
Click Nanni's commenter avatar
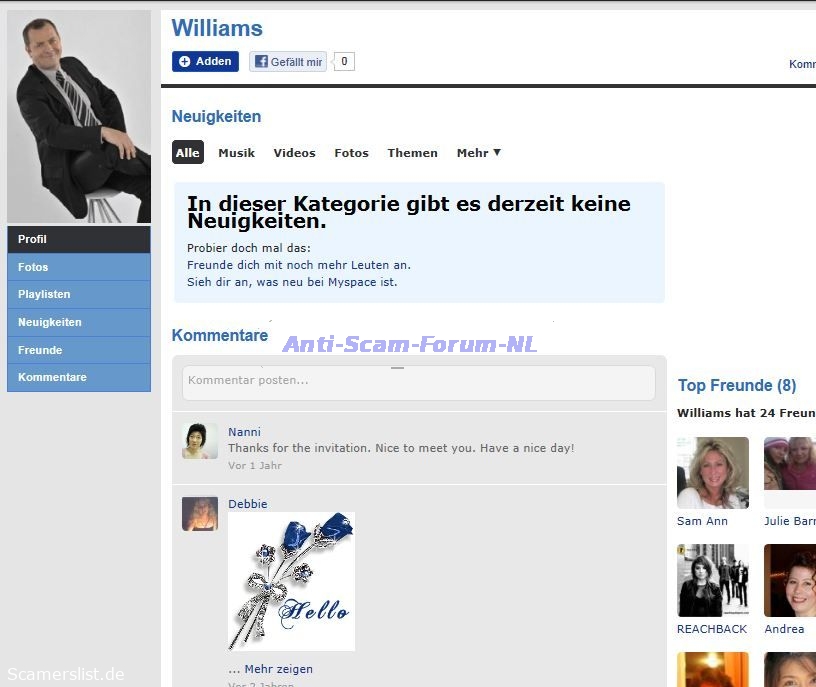click(x=199, y=441)
